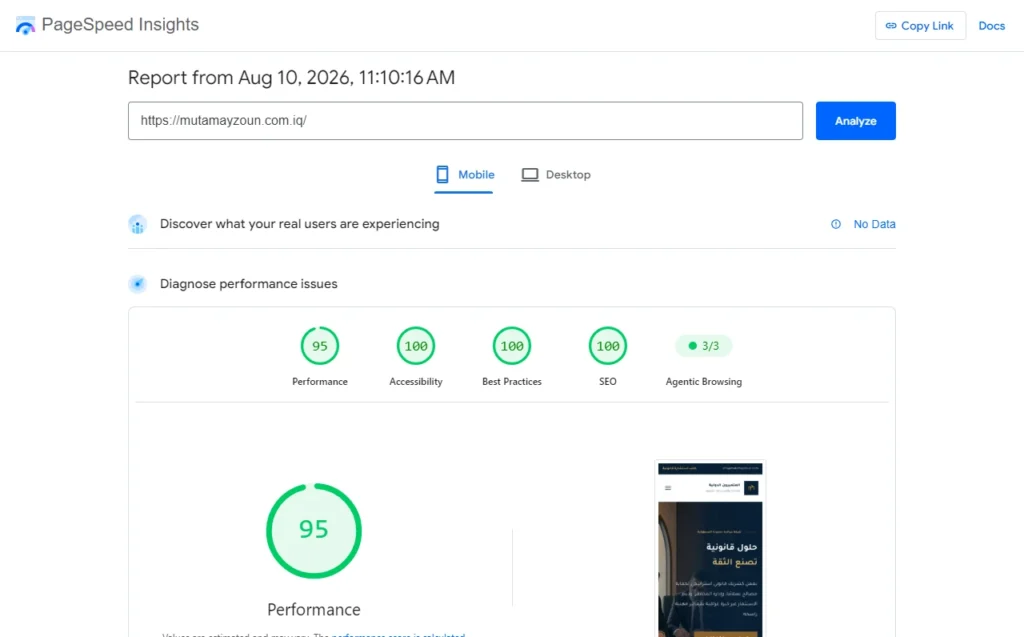This screenshot has height=637, width=1024.
Task: Switch to the Mobile tab
Action: 464,174
